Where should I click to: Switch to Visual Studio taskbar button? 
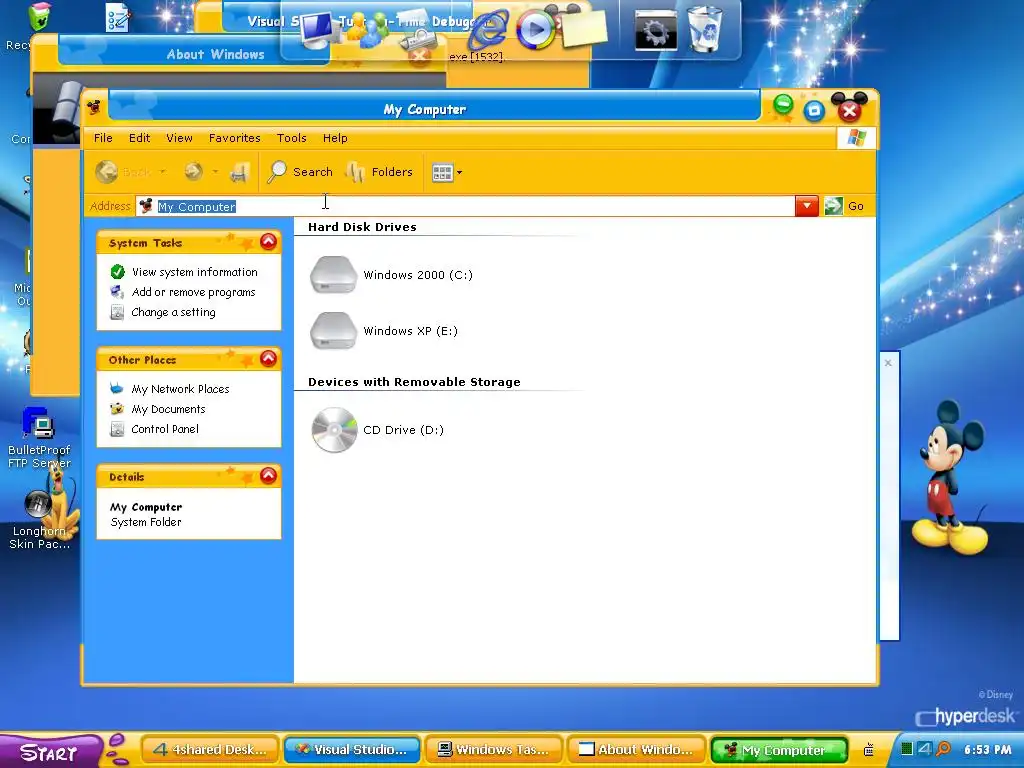pos(351,750)
